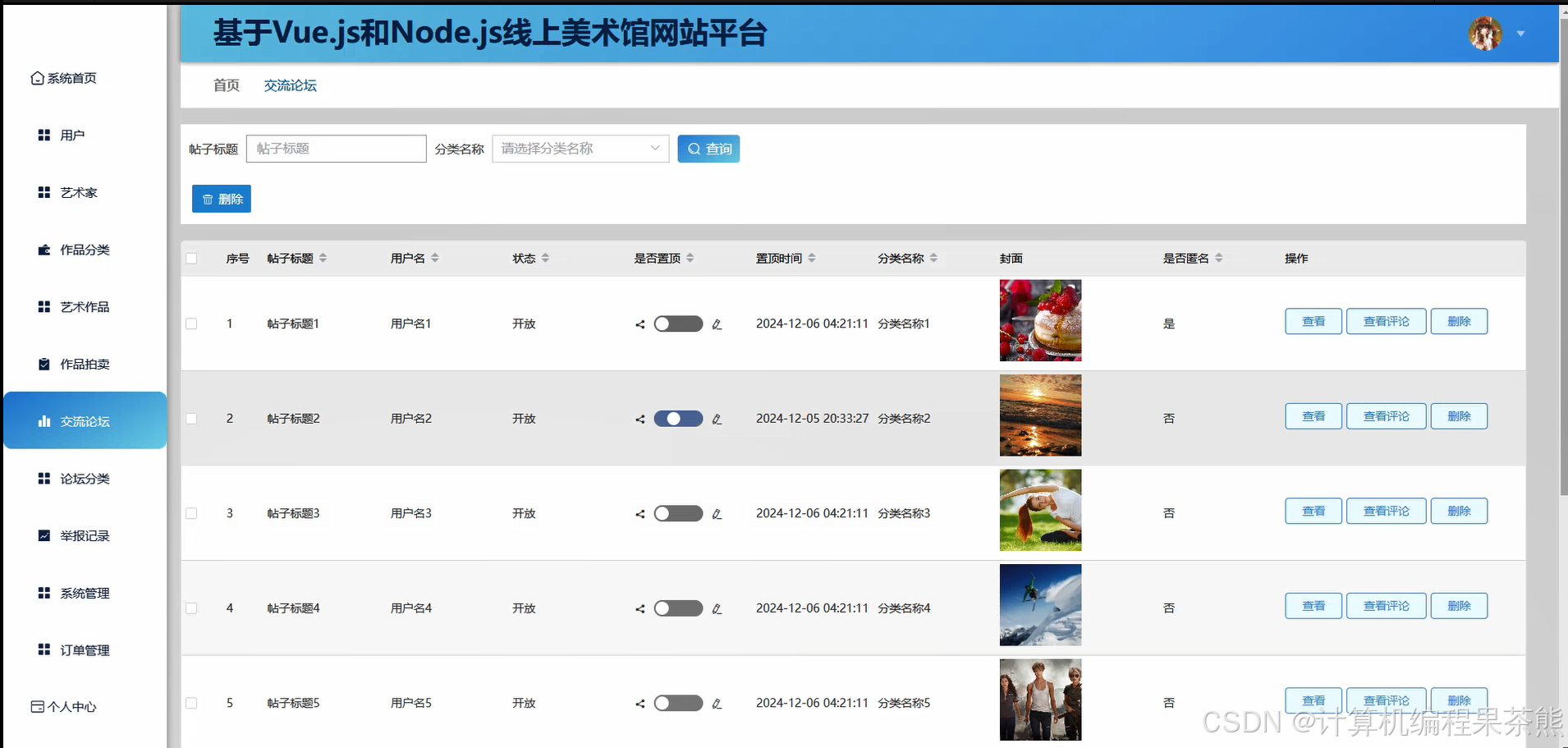Sort by 用户名 column arrows
The height and width of the screenshot is (748, 1568).
point(435,258)
